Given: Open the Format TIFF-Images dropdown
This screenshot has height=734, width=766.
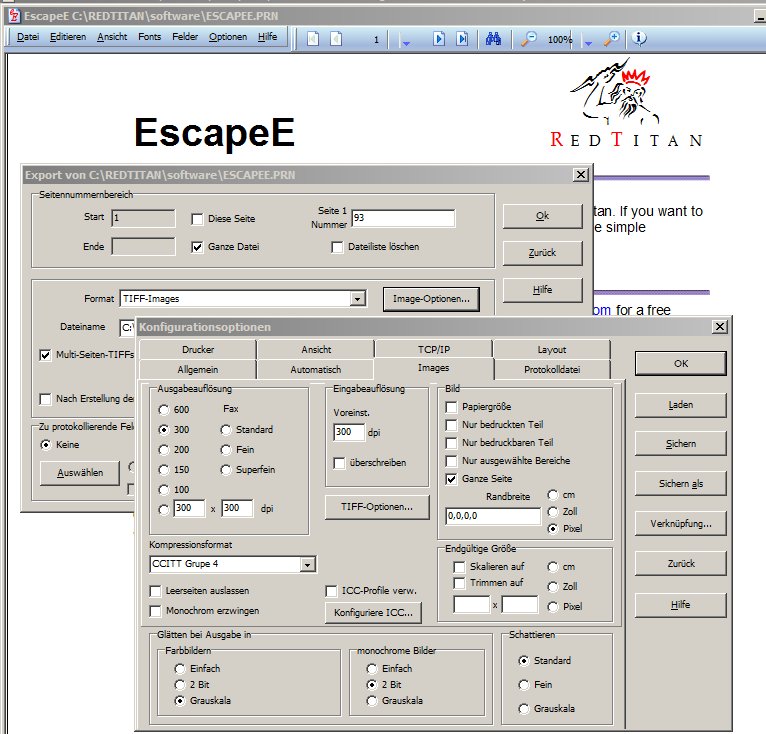Looking at the screenshot, I should [x=358, y=299].
